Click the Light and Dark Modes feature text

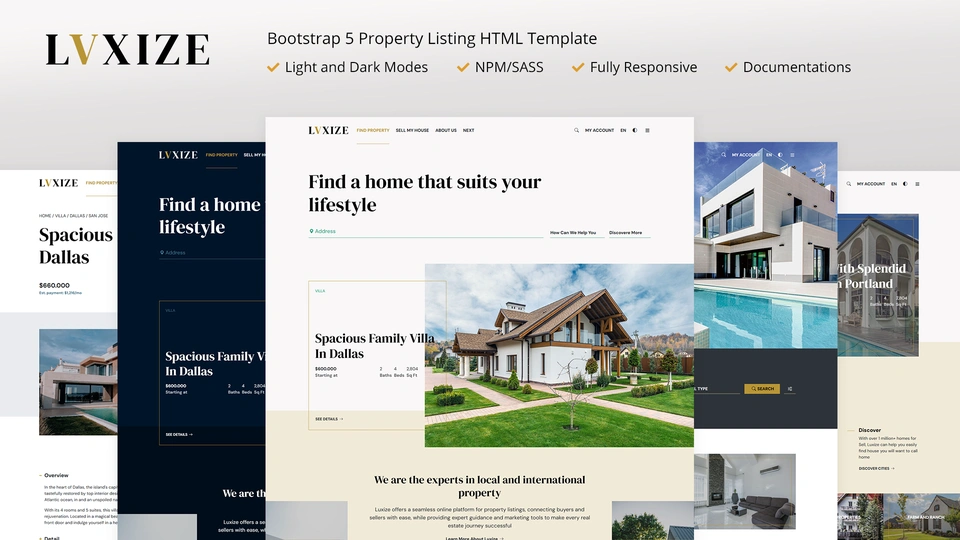356,67
